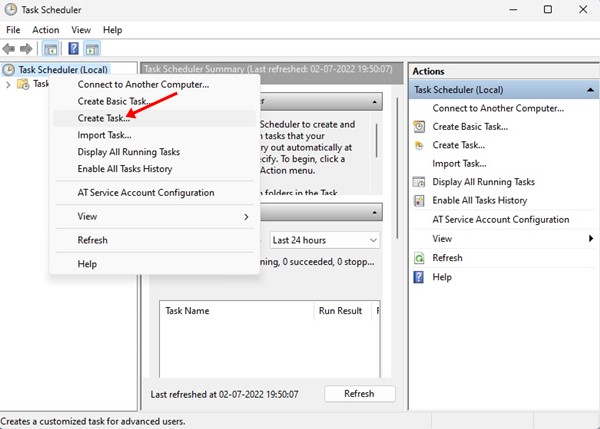The height and width of the screenshot is (429, 600).
Task: Open the Action menu in the menu bar
Action: click(x=45, y=30)
